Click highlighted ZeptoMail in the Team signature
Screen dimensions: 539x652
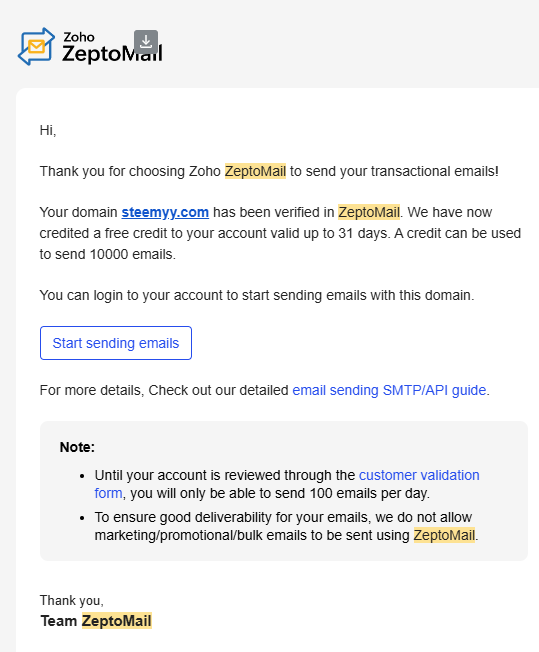[x=116, y=621]
